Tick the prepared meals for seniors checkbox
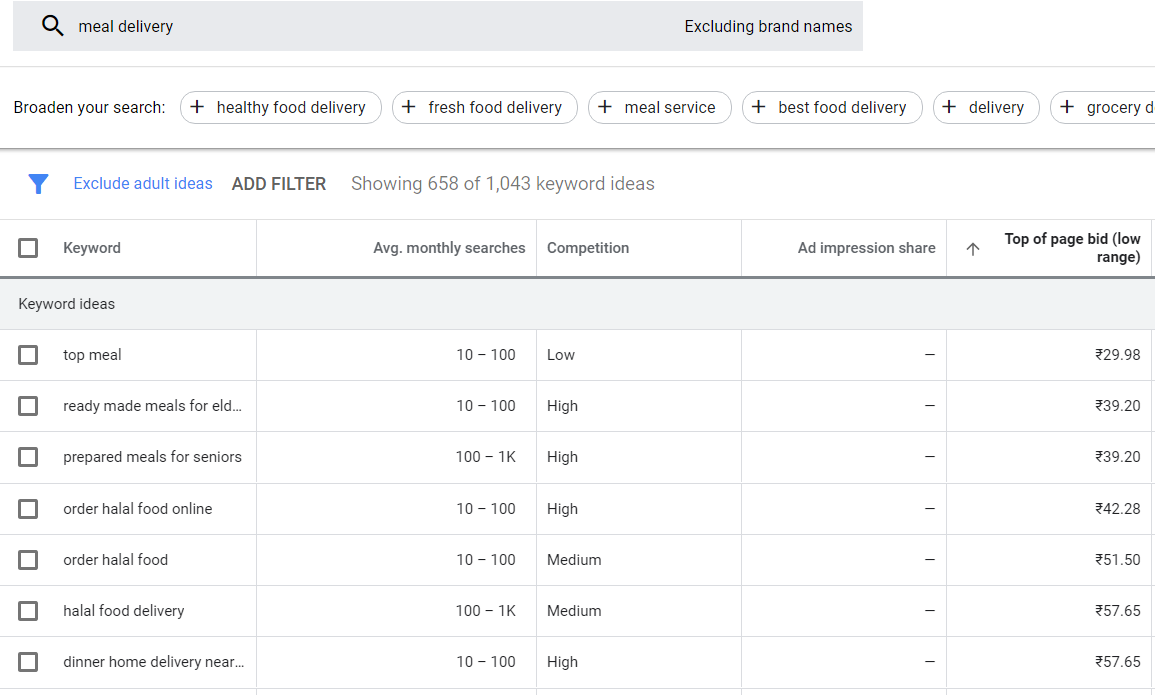Screen dimensions: 1155x695 (28, 457)
